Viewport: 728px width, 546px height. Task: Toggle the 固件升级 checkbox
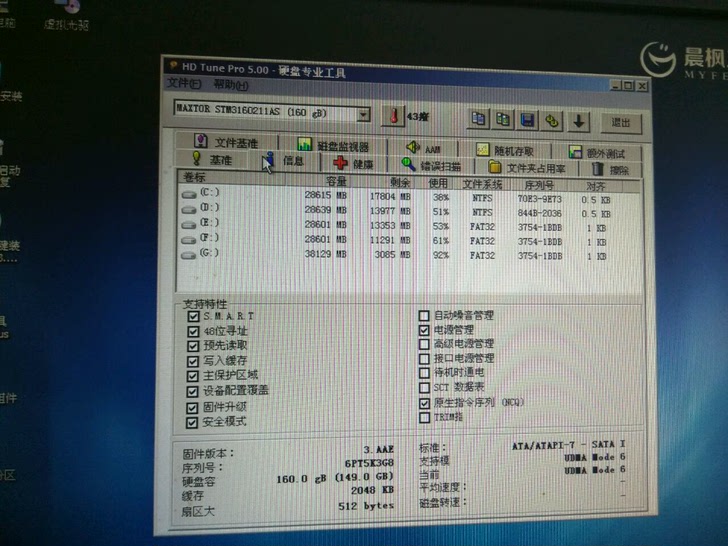point(192,408)
